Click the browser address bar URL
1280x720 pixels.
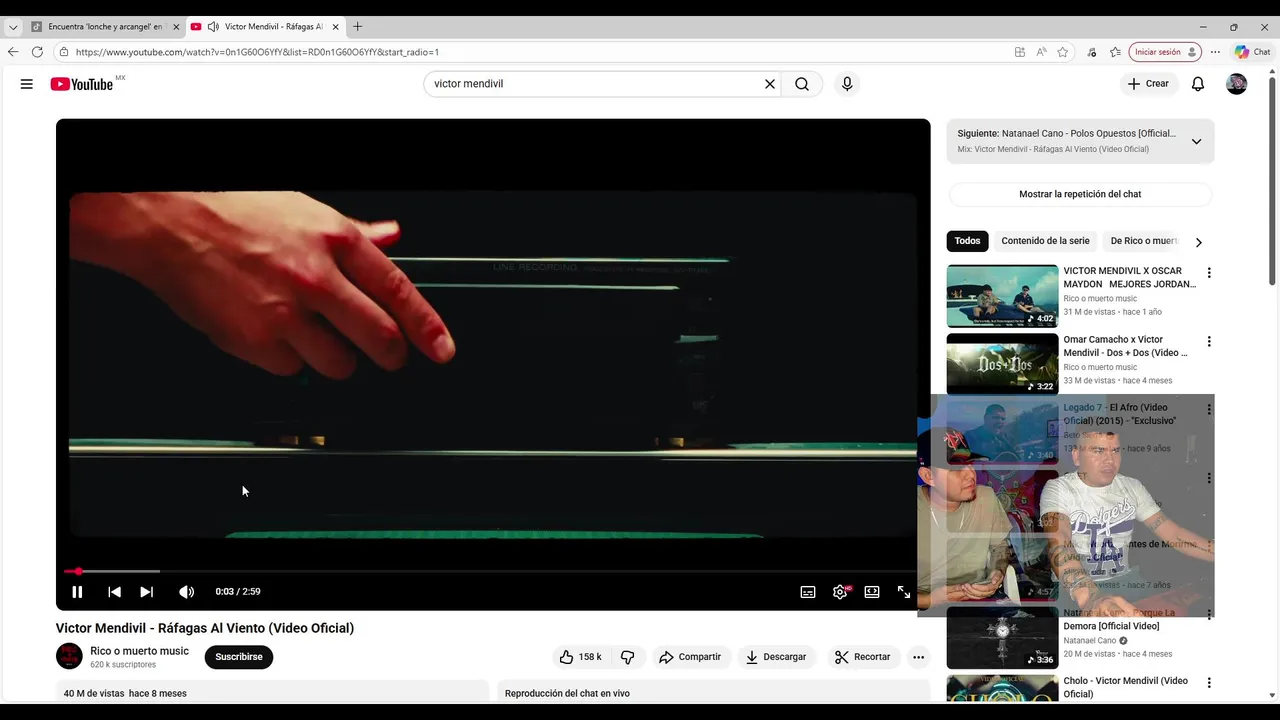point(257,52)
